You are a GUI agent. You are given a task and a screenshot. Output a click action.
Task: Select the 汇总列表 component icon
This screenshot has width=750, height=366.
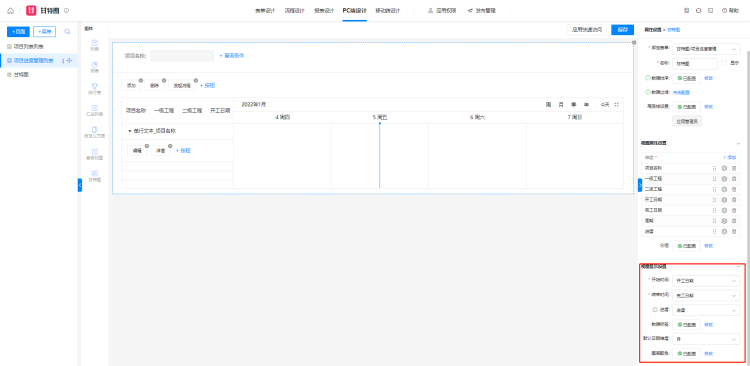pos(95,108)
